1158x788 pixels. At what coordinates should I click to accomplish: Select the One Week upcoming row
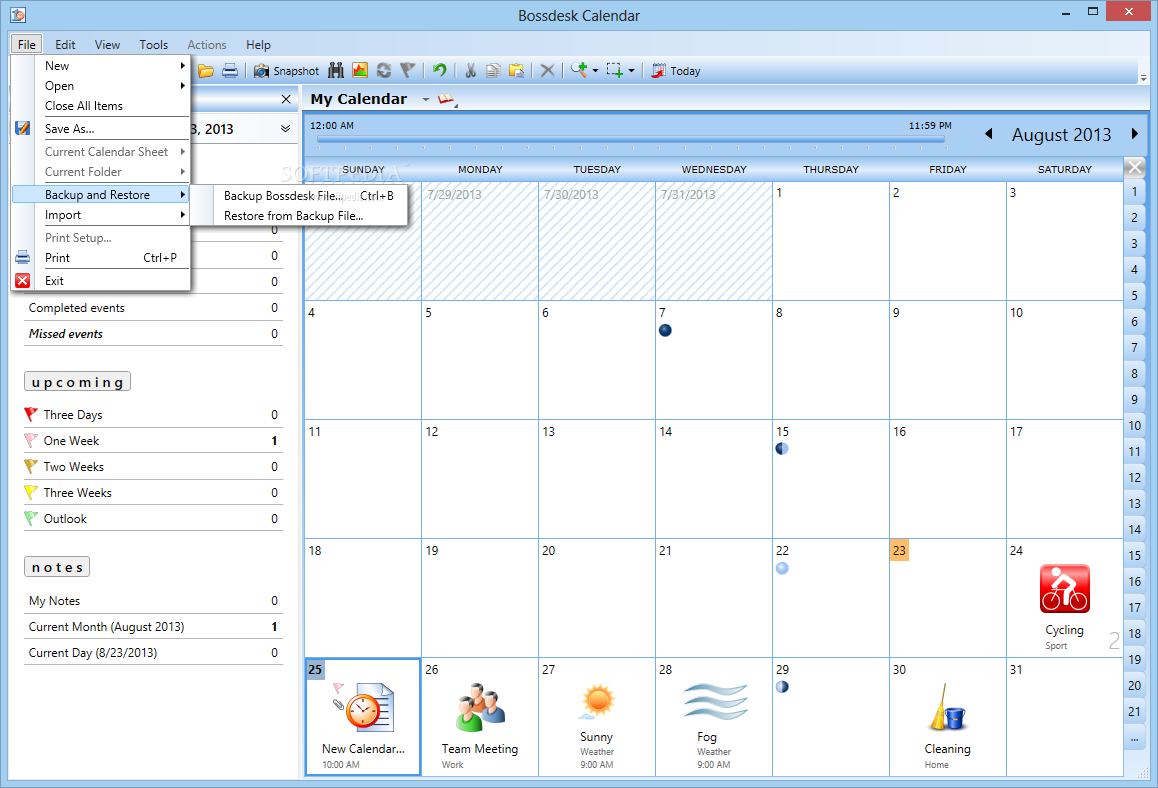(154, 440)
